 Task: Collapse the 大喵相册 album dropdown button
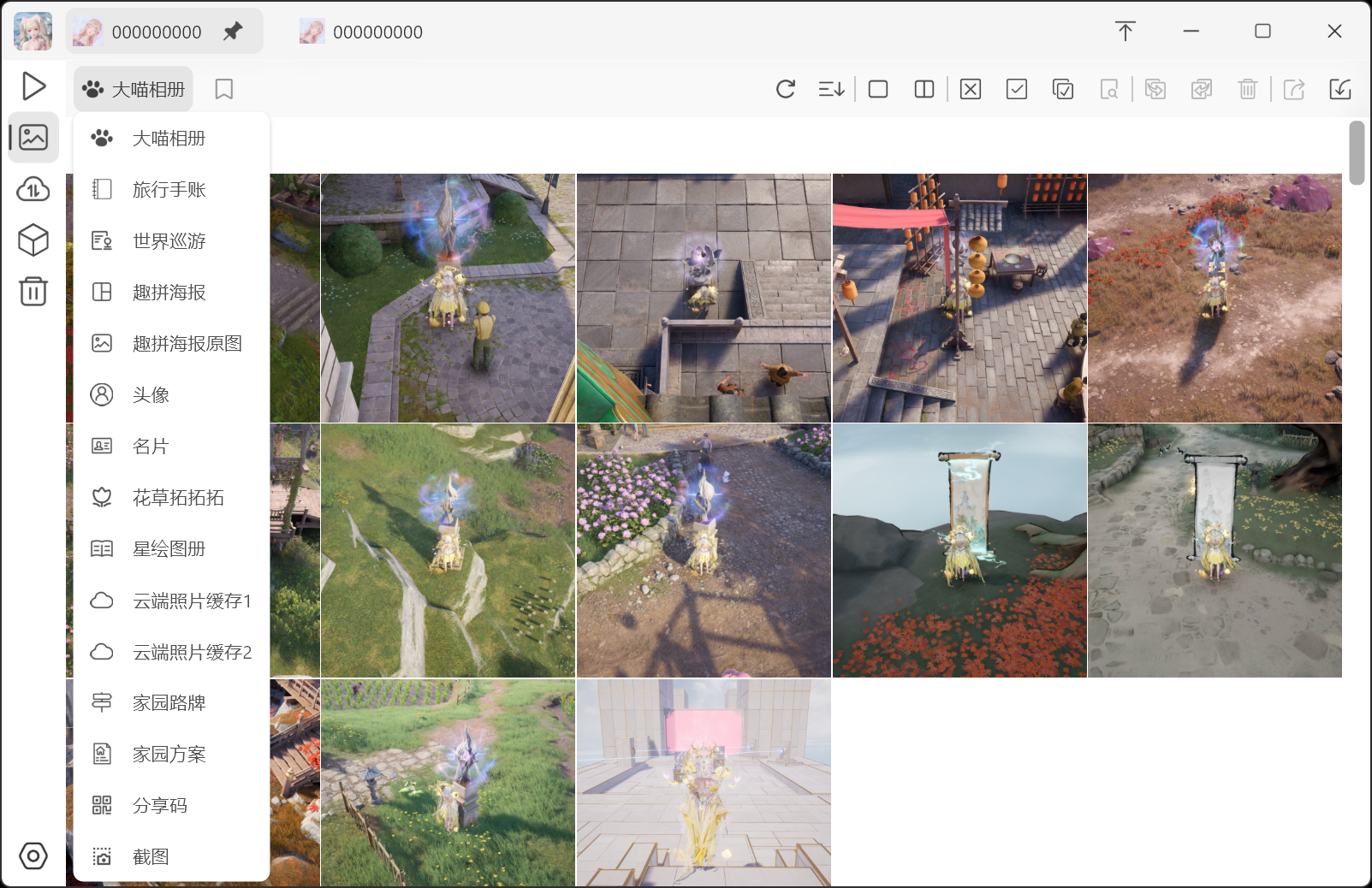pyautogui.click(x=134, y=89)
